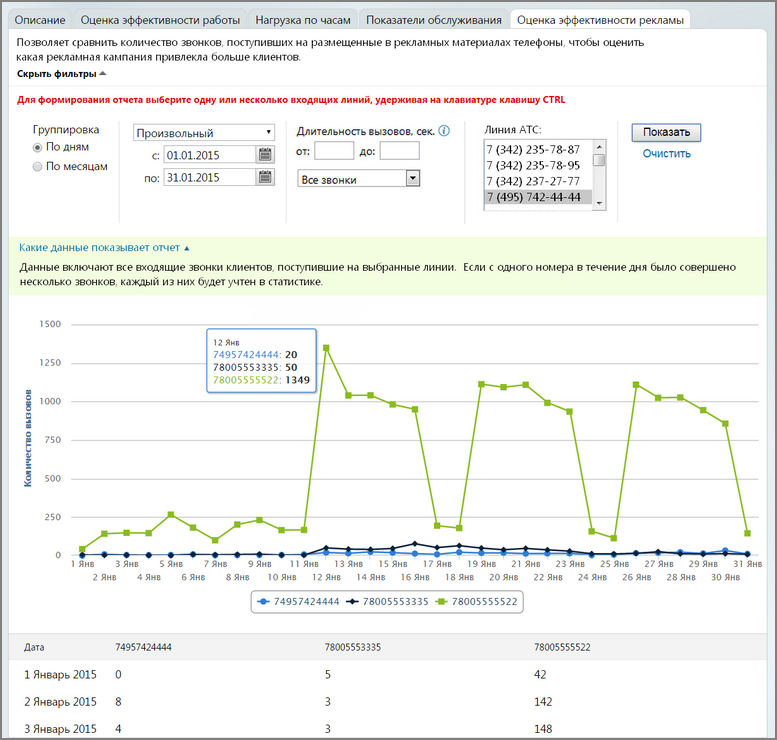The width and height of the screenshot is (777, 740).
Task: Click value 42 in the 1 Январь row
Action: tap(540, 675)
